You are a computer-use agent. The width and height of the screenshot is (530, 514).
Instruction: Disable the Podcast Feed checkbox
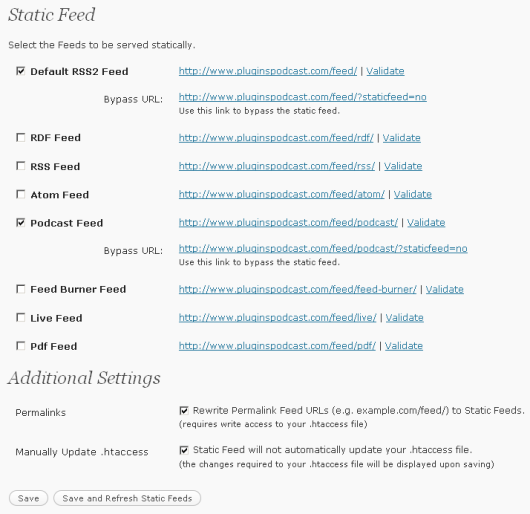(21, 222)
